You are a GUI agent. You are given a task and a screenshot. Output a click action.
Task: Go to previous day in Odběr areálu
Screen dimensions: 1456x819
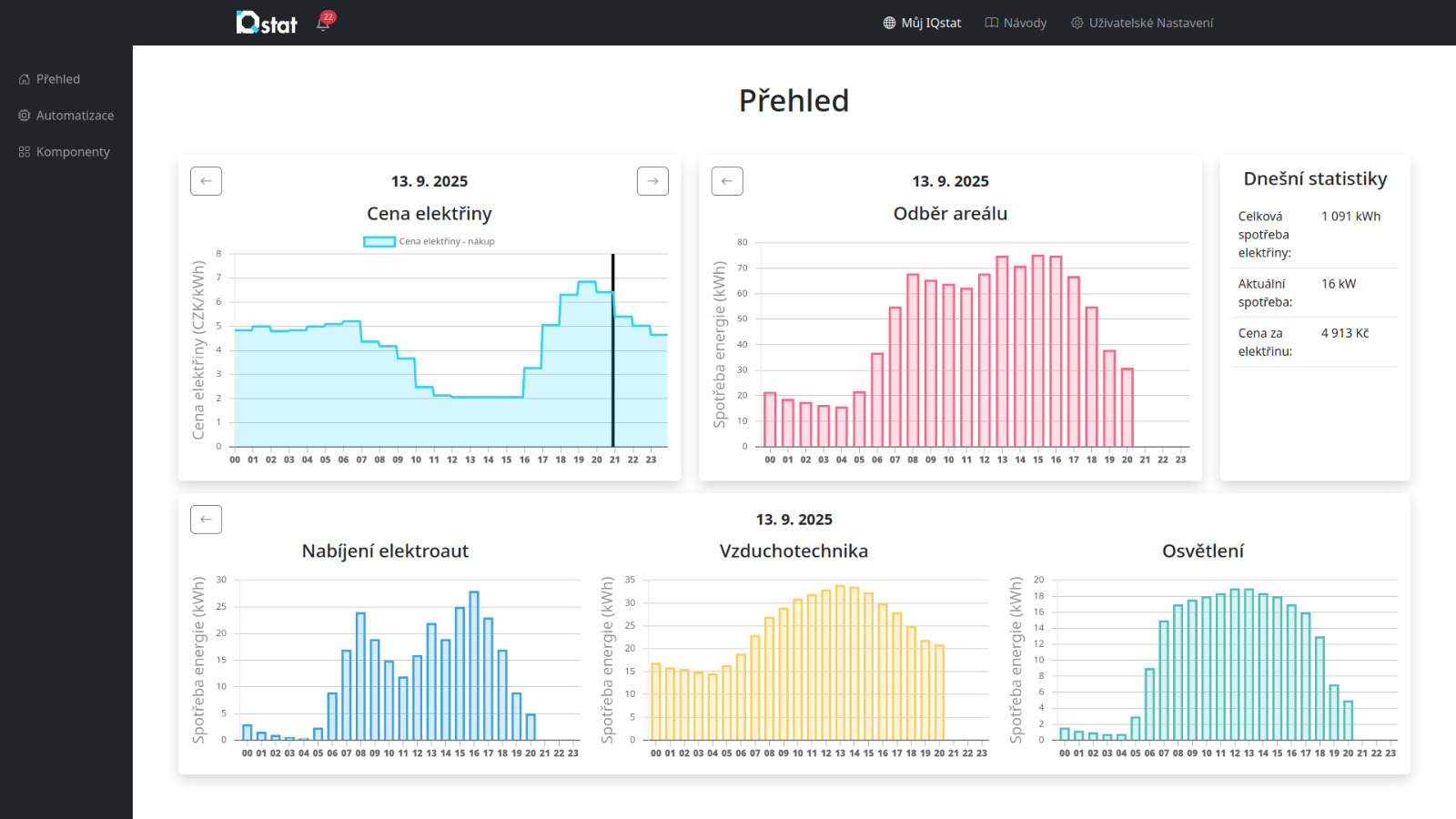pos(726,181)
